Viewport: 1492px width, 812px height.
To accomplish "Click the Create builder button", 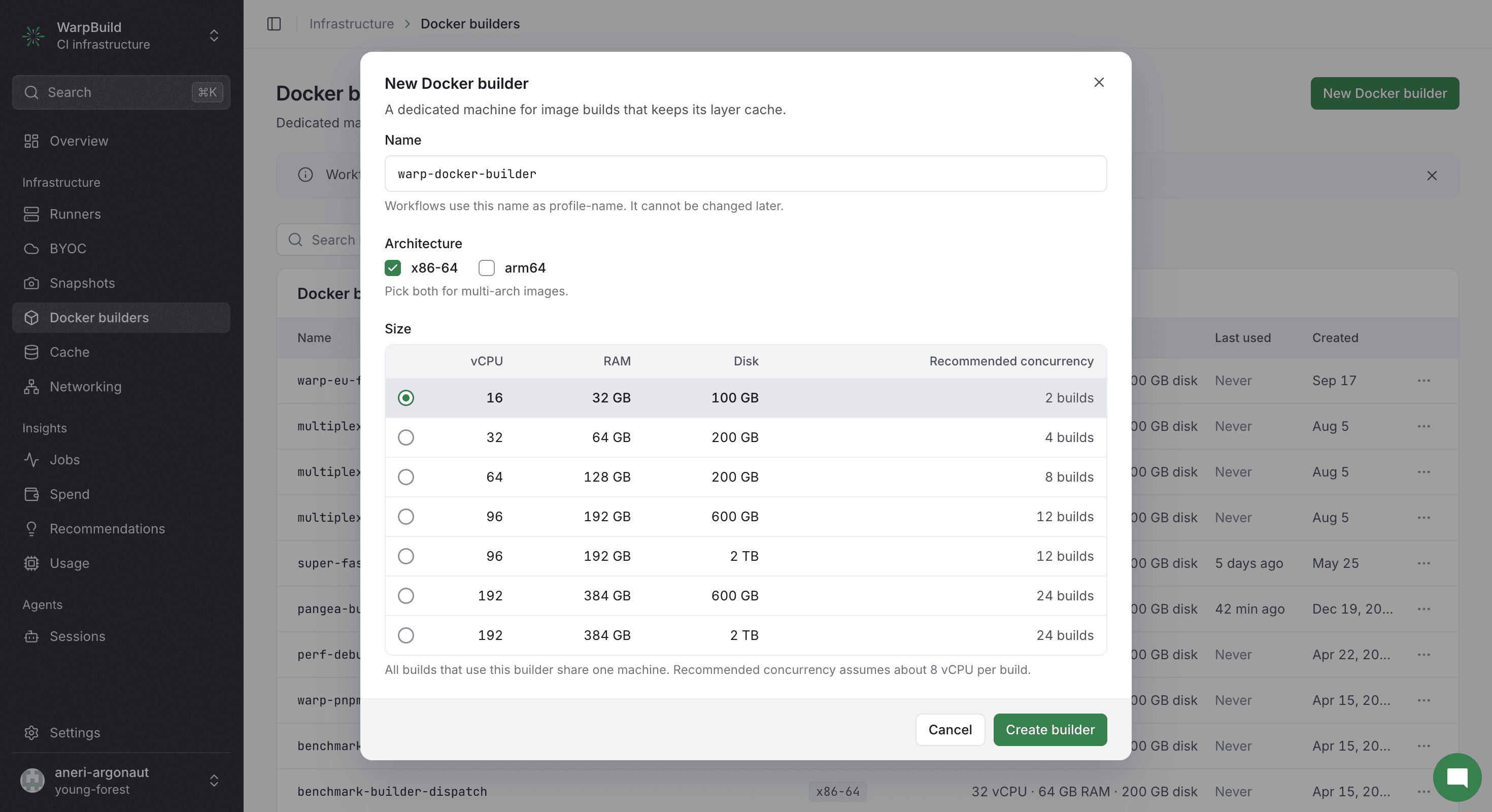I will pyautogui.click(x=1050, y=730).
